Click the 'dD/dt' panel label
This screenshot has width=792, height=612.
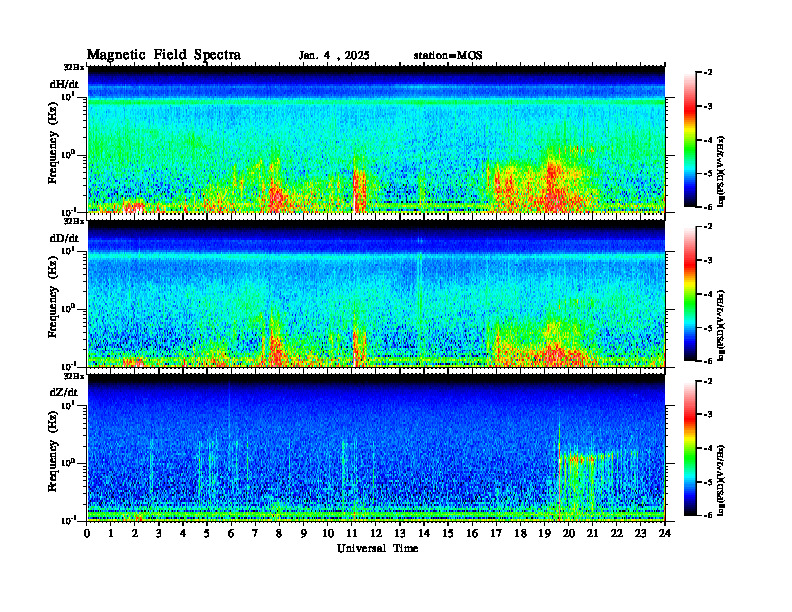click(64, 238)
